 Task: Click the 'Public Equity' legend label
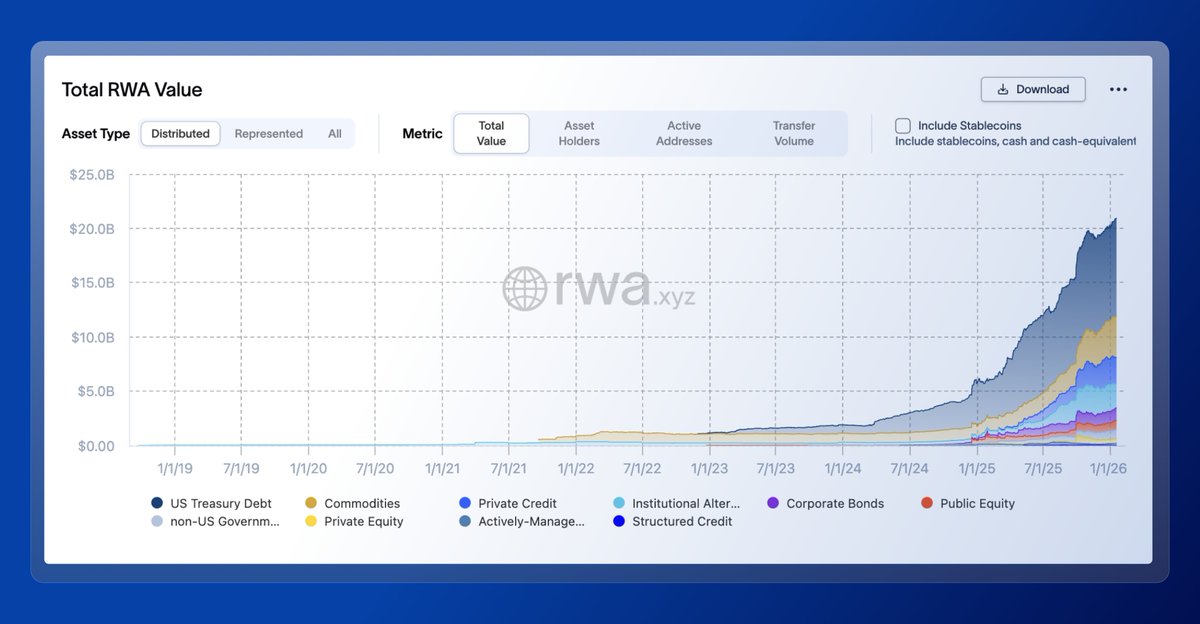click(978, 504)
